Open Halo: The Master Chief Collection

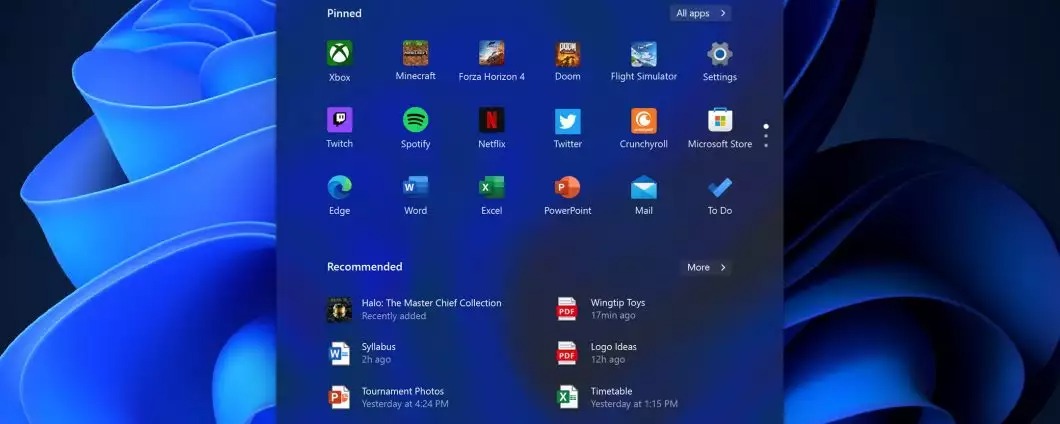click(x=430, y=309)
